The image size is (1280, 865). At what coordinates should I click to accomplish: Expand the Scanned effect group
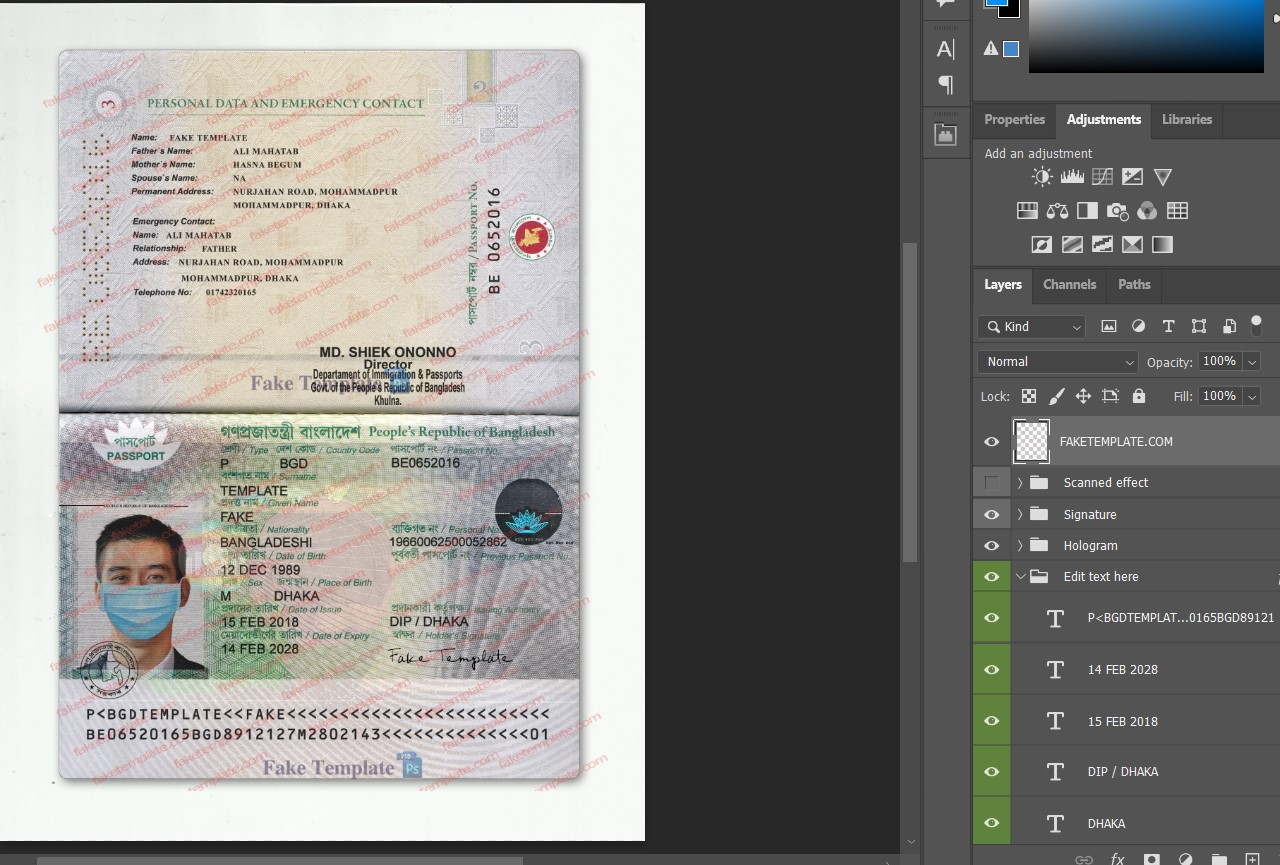[x=1019, y=482]
